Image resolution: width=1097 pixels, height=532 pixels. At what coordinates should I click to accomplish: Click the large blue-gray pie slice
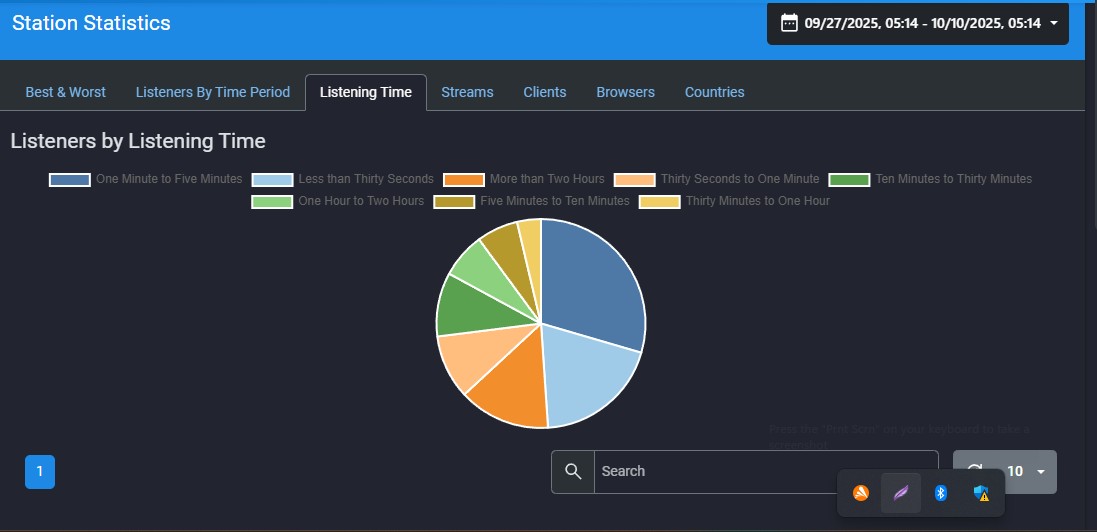pyautogui.click(x=590, y=285)
